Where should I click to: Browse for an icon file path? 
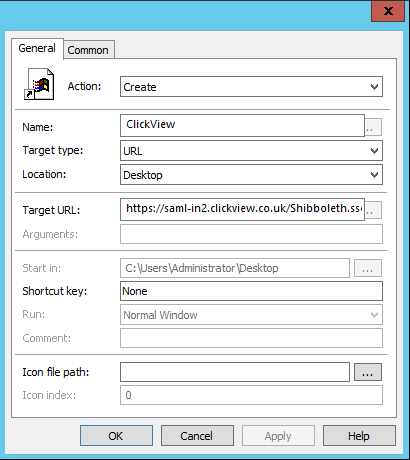[x=368, y=372]
